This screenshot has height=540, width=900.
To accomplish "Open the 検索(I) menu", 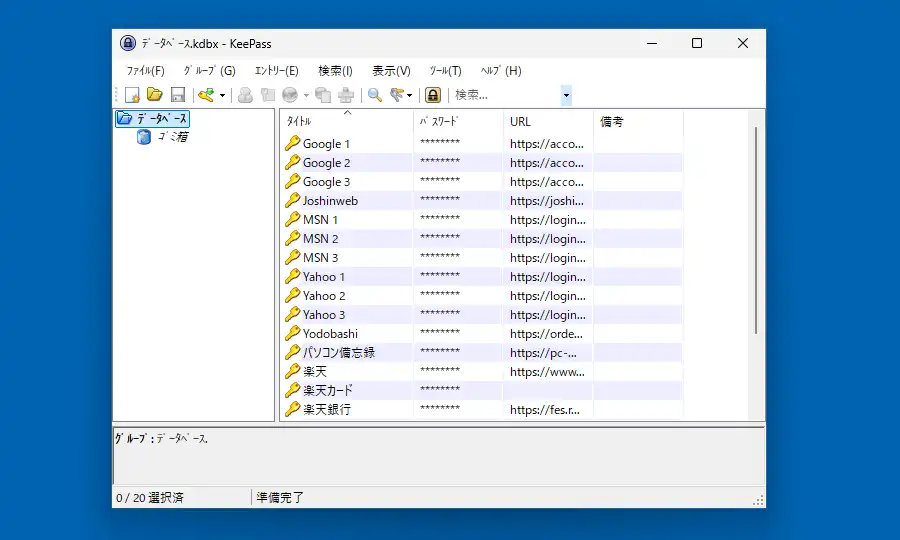I will (x=335, y=71).
